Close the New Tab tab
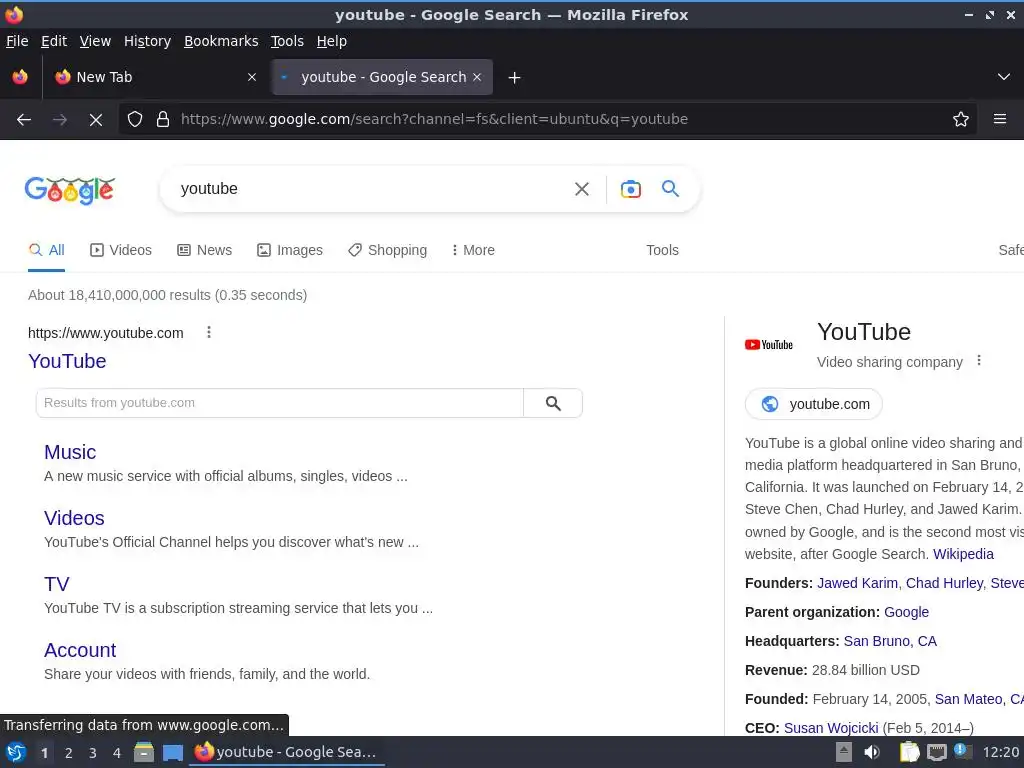This screenshot has height=768, width=1024. [x=252, y=77]
